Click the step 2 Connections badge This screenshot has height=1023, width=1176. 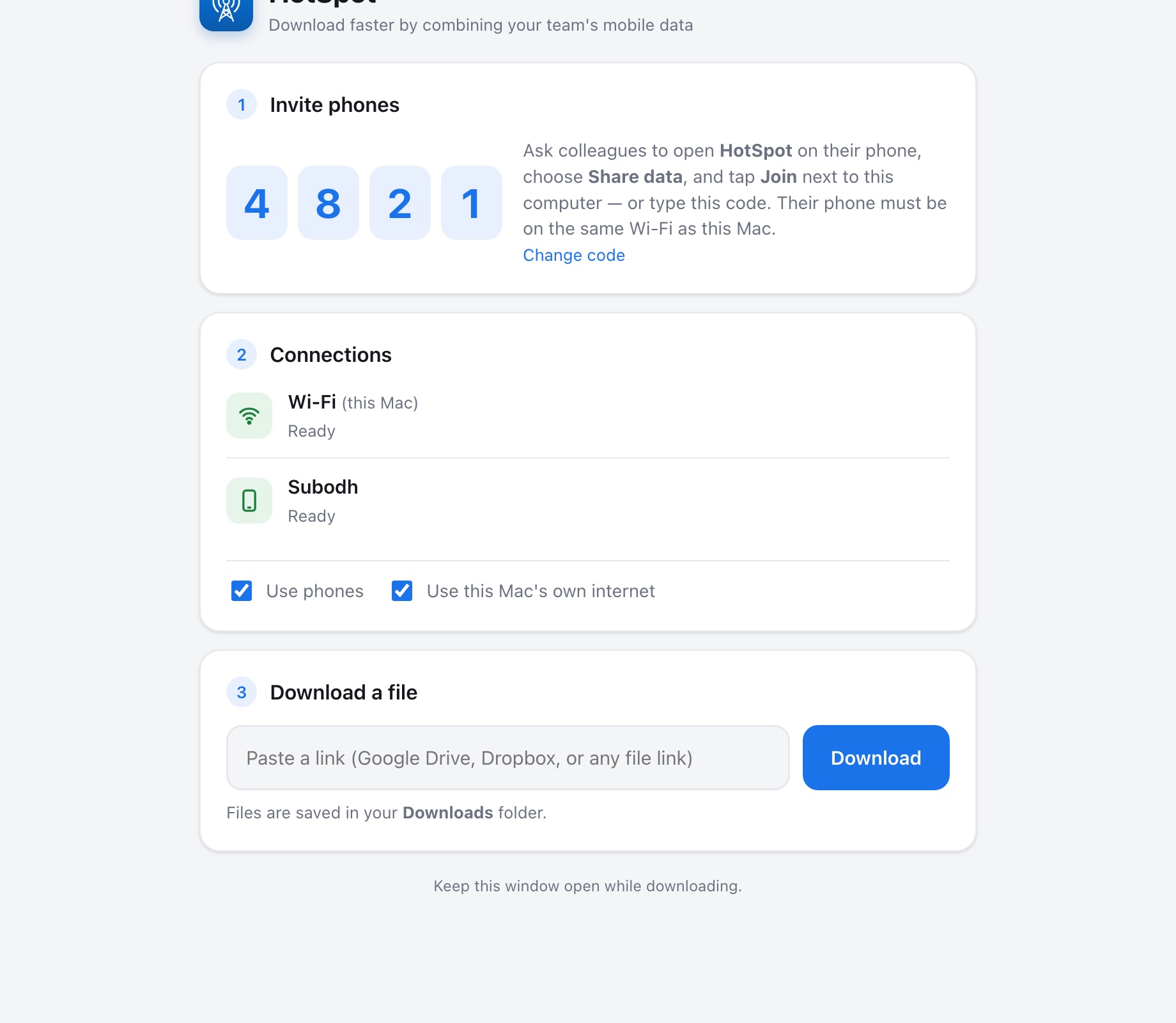242,355
